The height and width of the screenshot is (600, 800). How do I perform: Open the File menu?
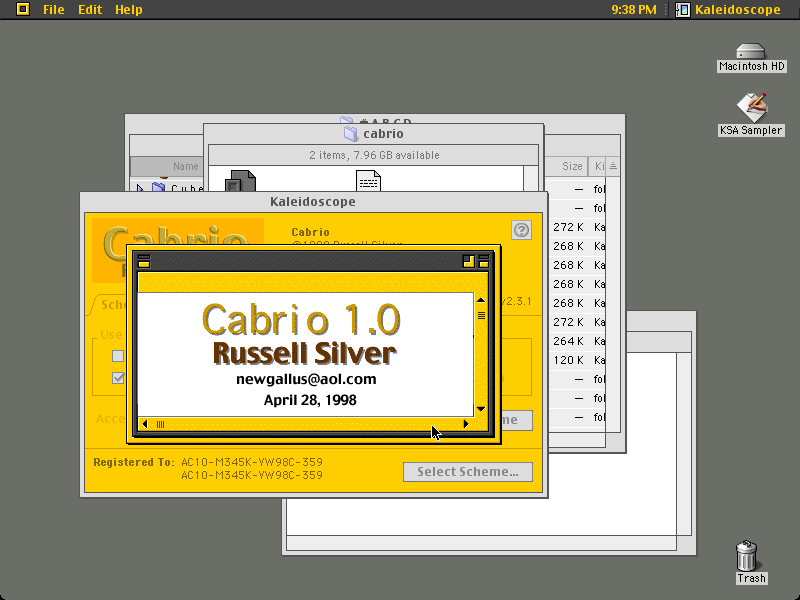pyautogui.click(x=54, y=9)
